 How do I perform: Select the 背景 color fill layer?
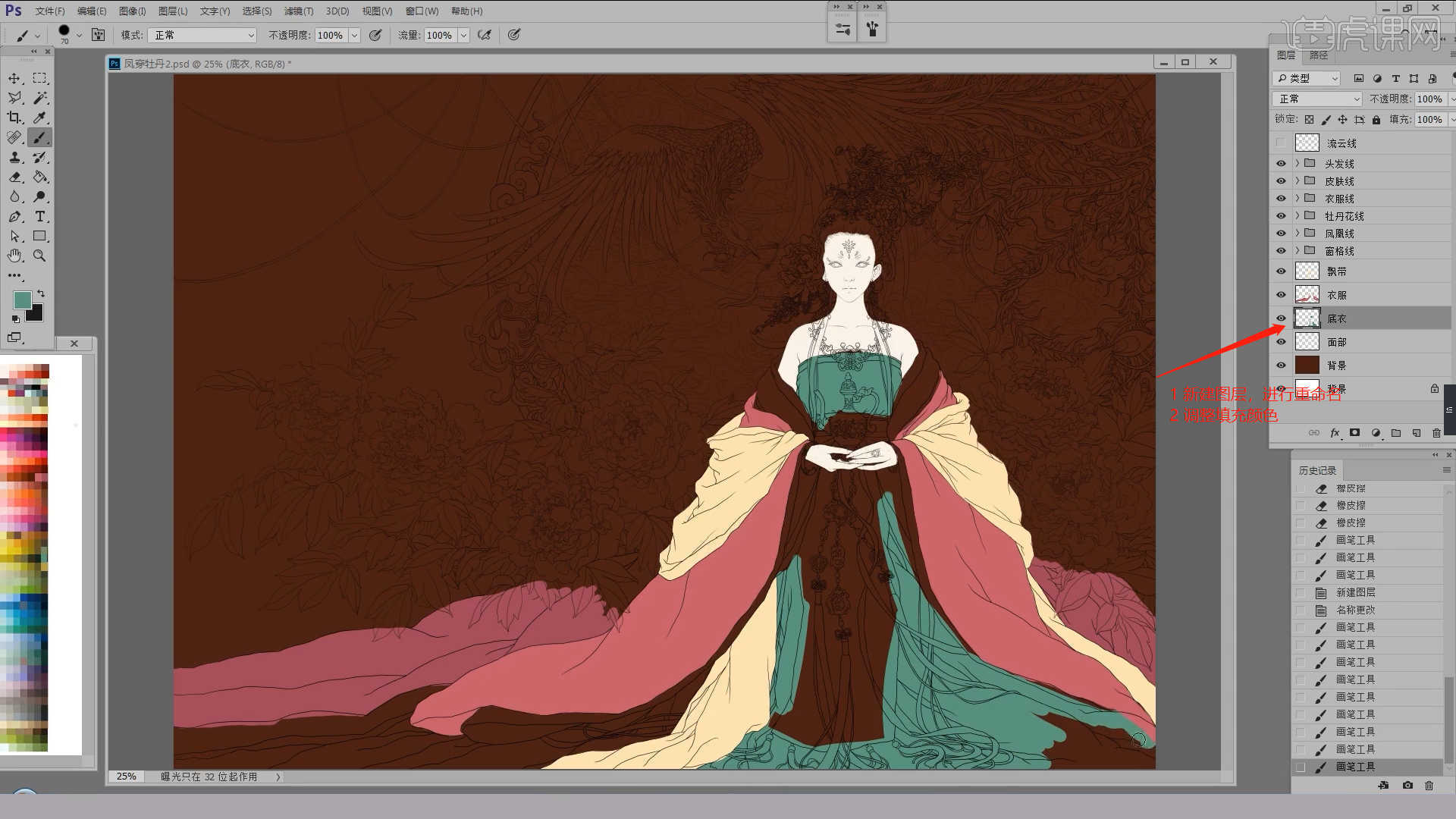pyautogui.click(x=1361, y=365)
